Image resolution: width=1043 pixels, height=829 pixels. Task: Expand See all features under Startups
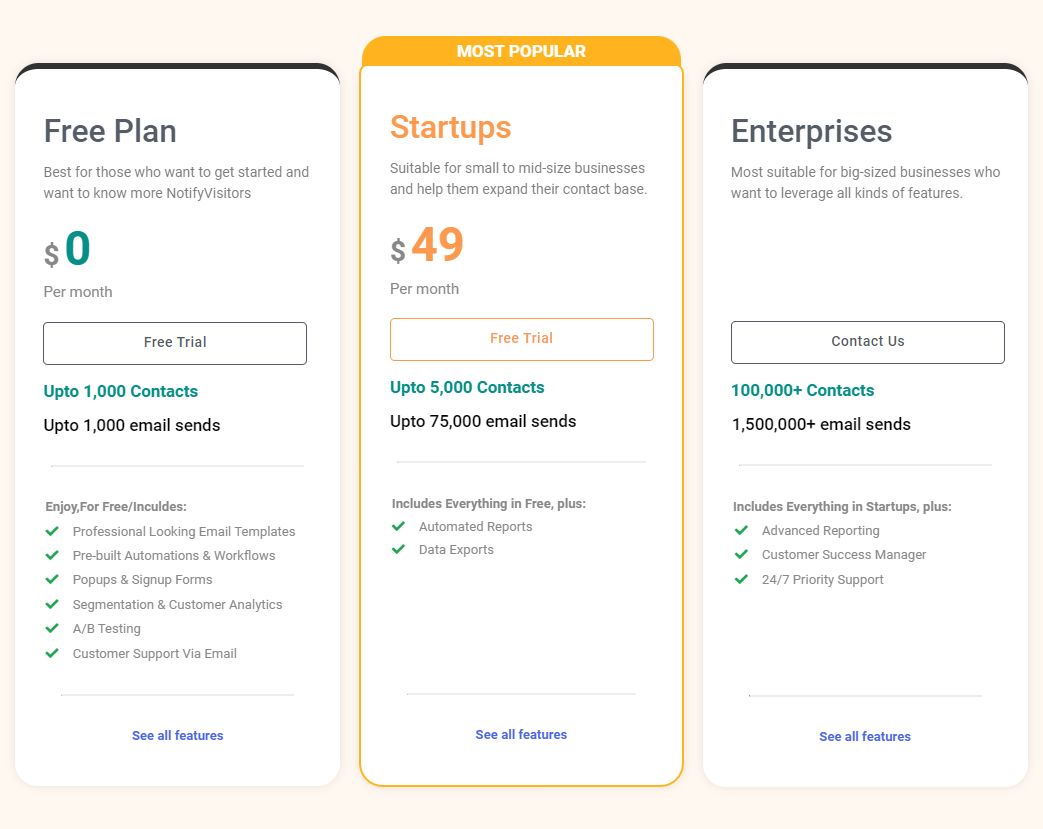[521, 734]
